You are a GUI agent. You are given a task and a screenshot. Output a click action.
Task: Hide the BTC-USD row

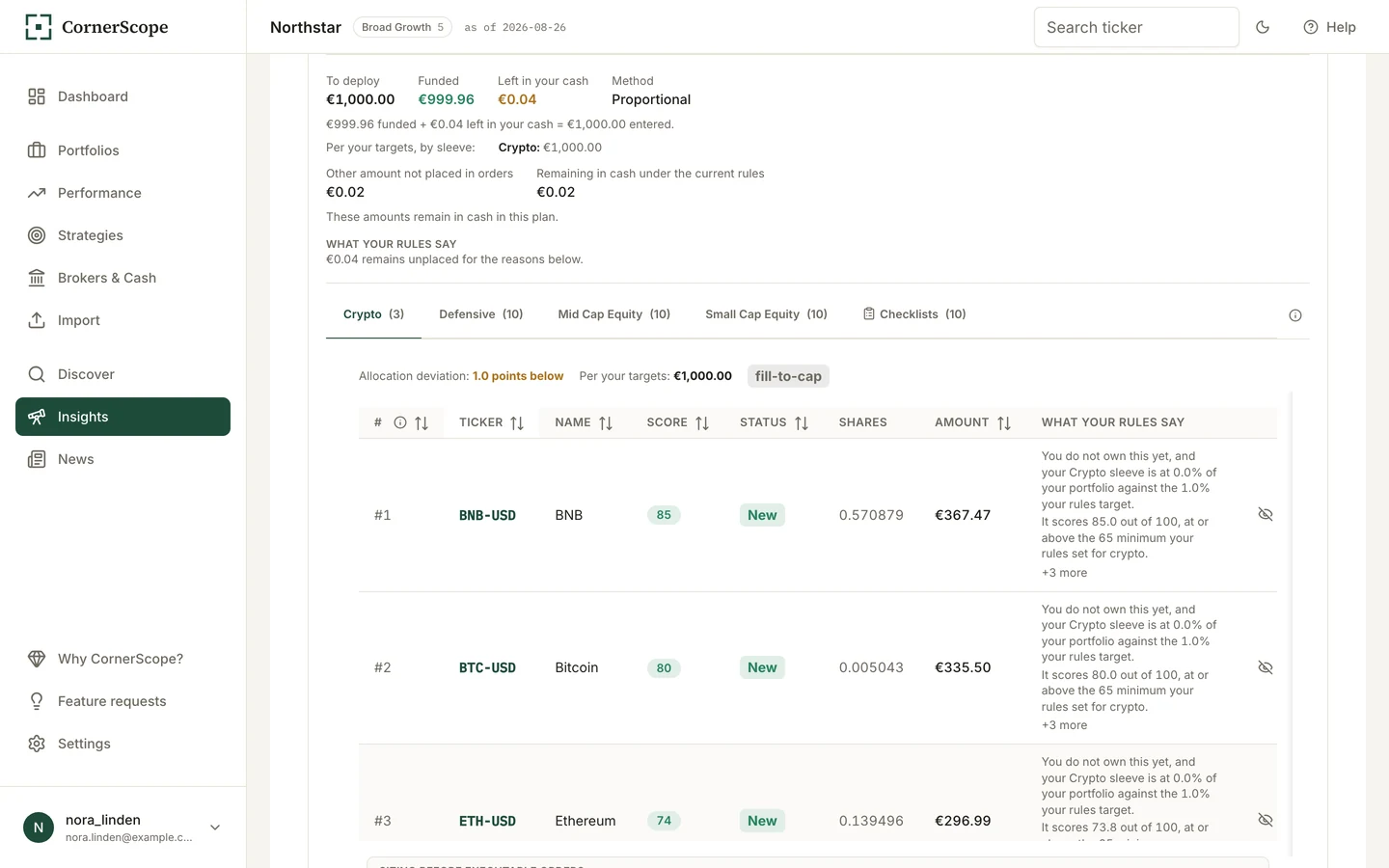coord(1266,667)
